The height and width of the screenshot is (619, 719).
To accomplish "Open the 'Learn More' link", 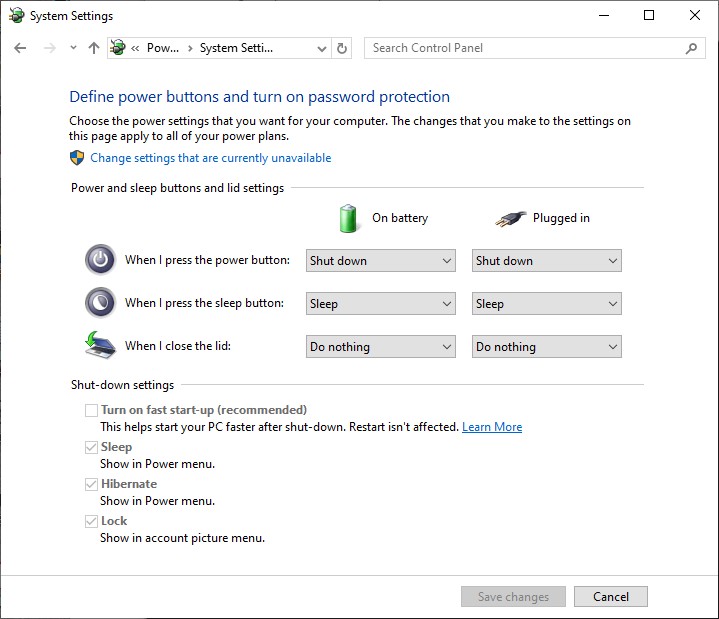I will click(492, 427).
